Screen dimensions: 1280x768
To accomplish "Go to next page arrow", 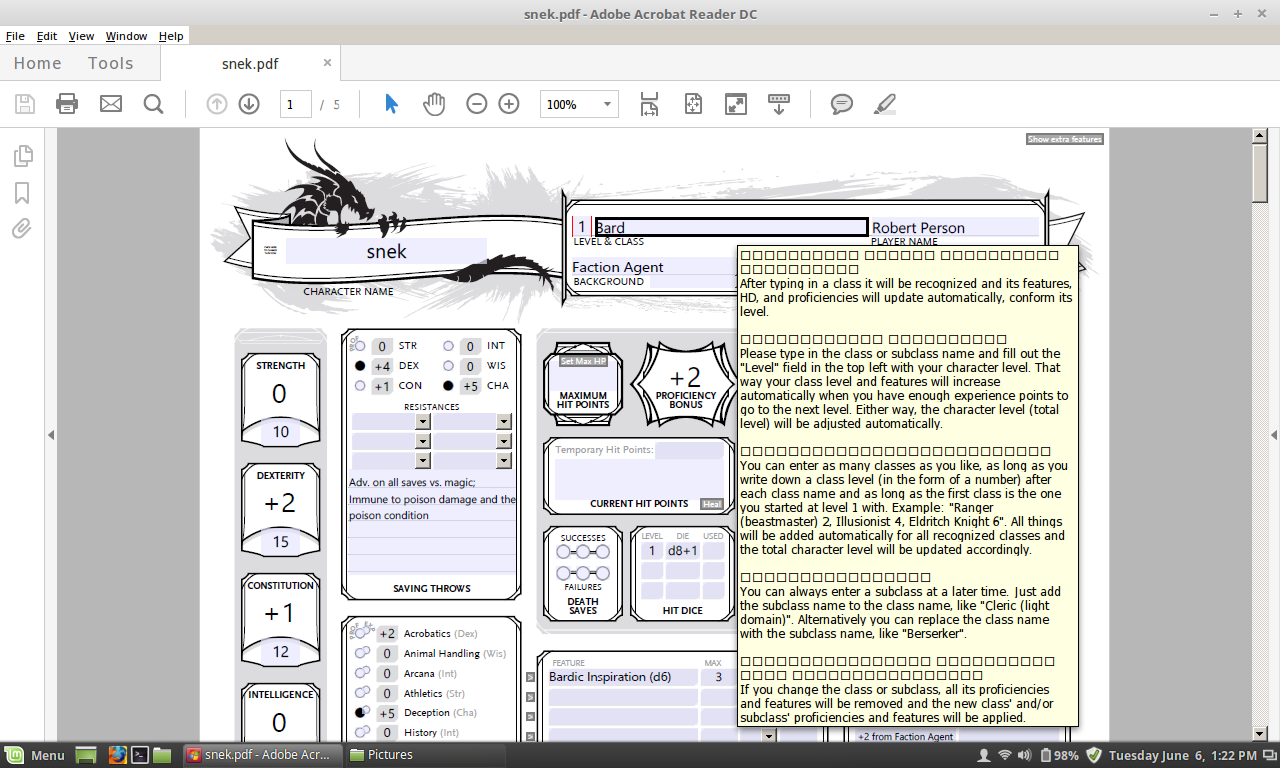I will click(249, 104).
